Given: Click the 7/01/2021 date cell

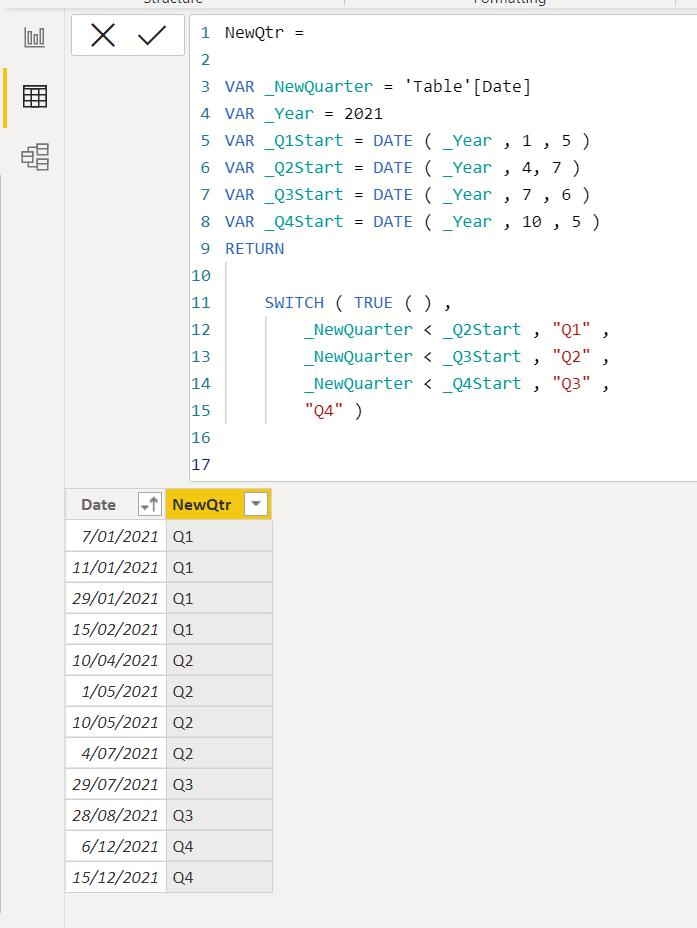Looking at the screenshot, I should tap(116, 536).
